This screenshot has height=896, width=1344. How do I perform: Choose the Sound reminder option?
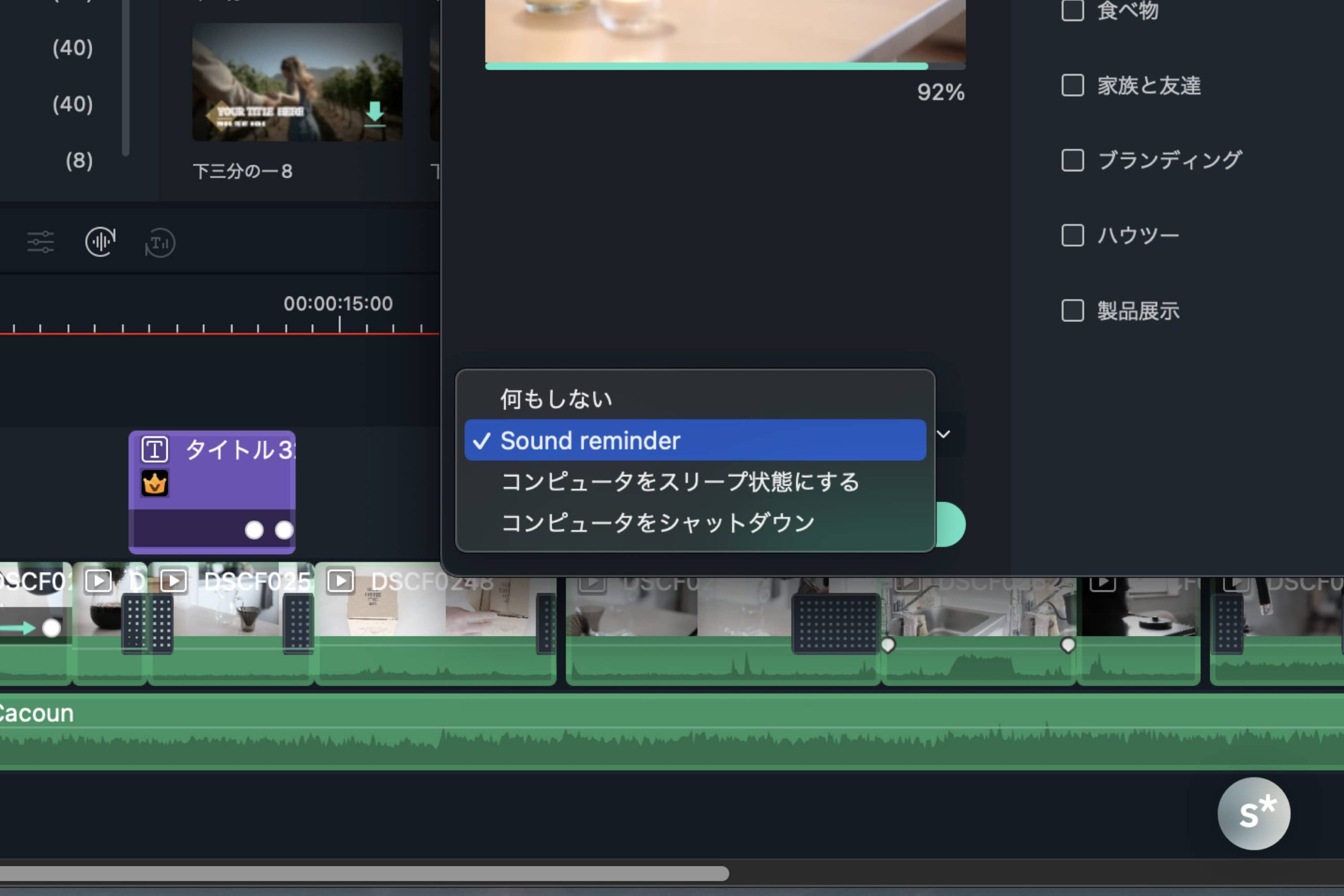coord(590,440)
